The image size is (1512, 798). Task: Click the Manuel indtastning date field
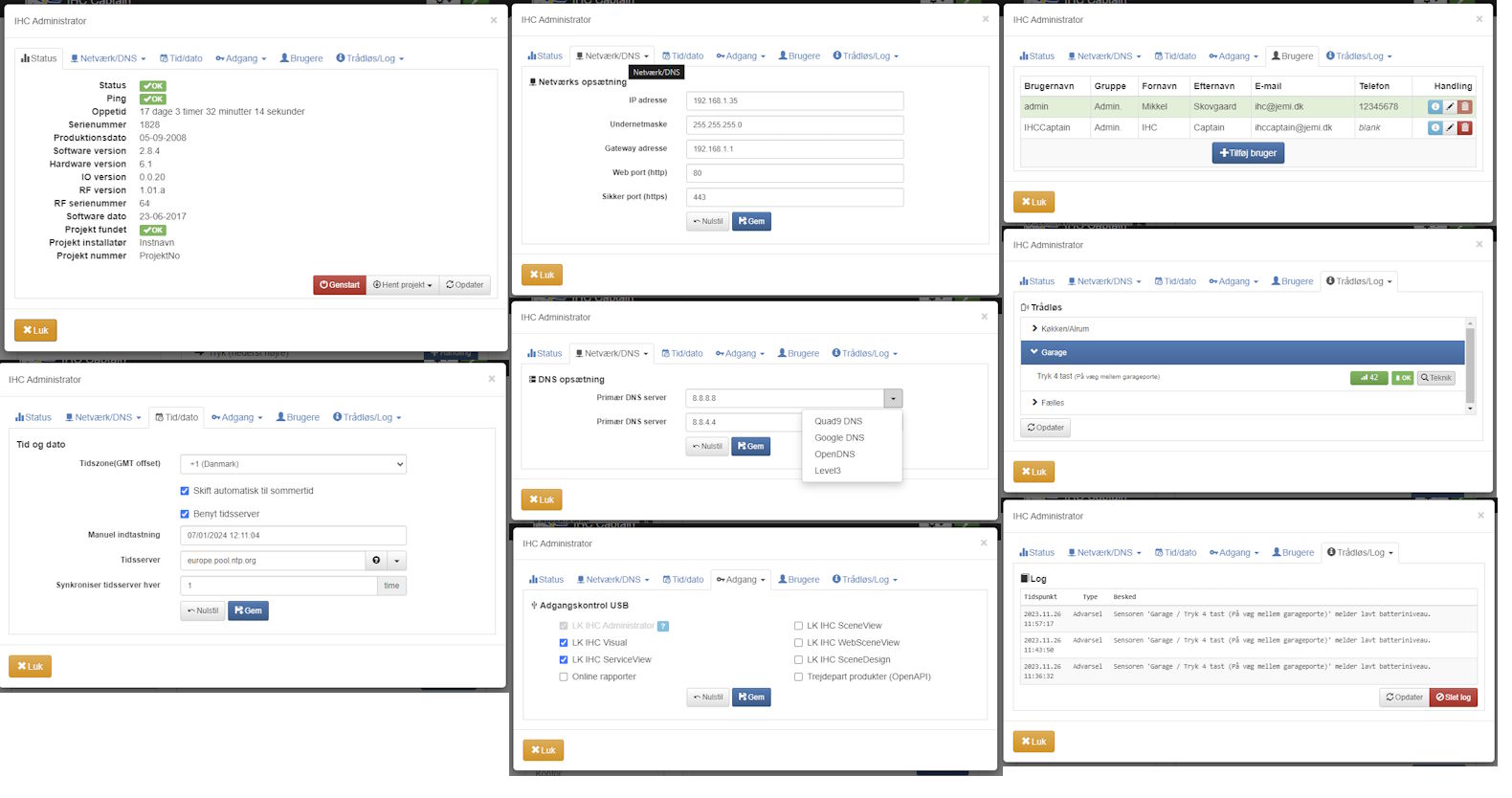click(x=294, y=536)
